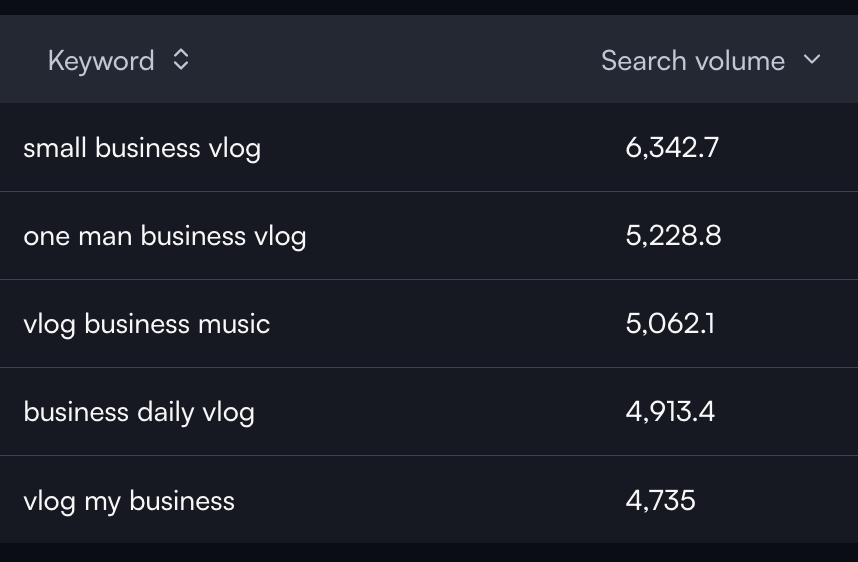Select the 'one man business vlog' keyword
Screen dimensions: 858x562
click(x=165, y=236)
